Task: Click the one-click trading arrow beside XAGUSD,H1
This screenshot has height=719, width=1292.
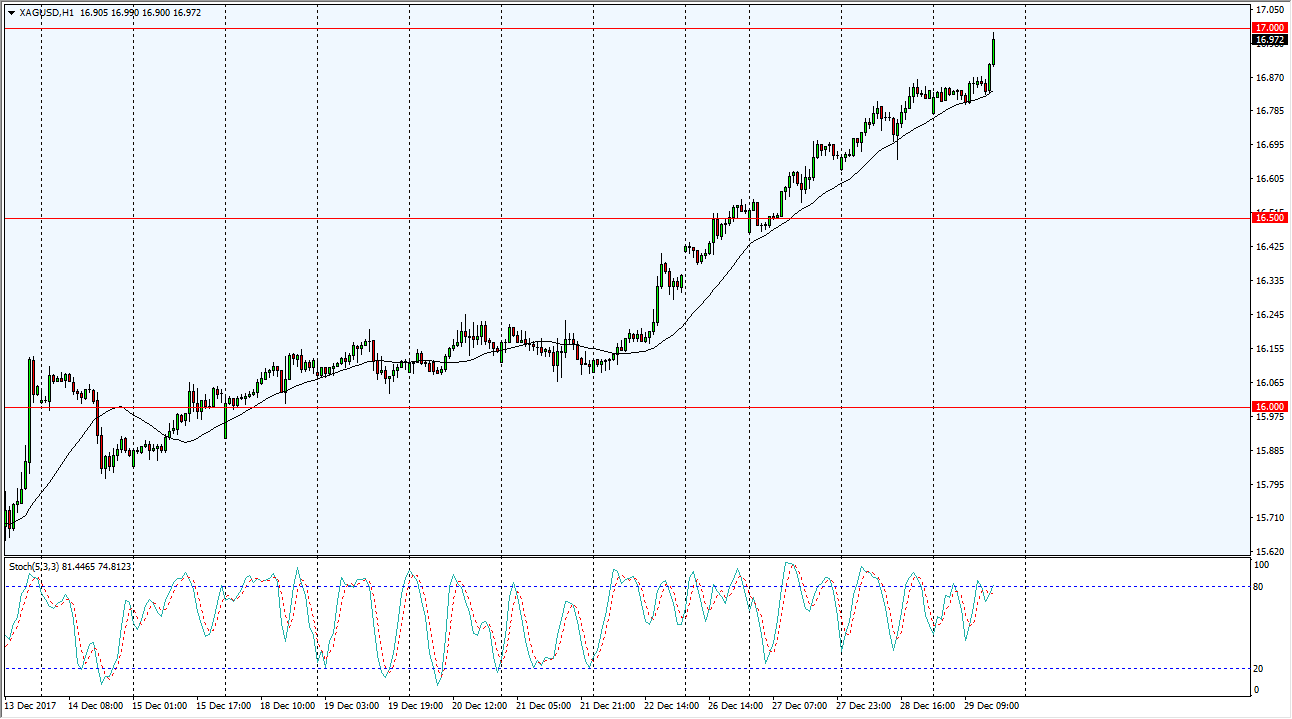Action: pos(11,13)
